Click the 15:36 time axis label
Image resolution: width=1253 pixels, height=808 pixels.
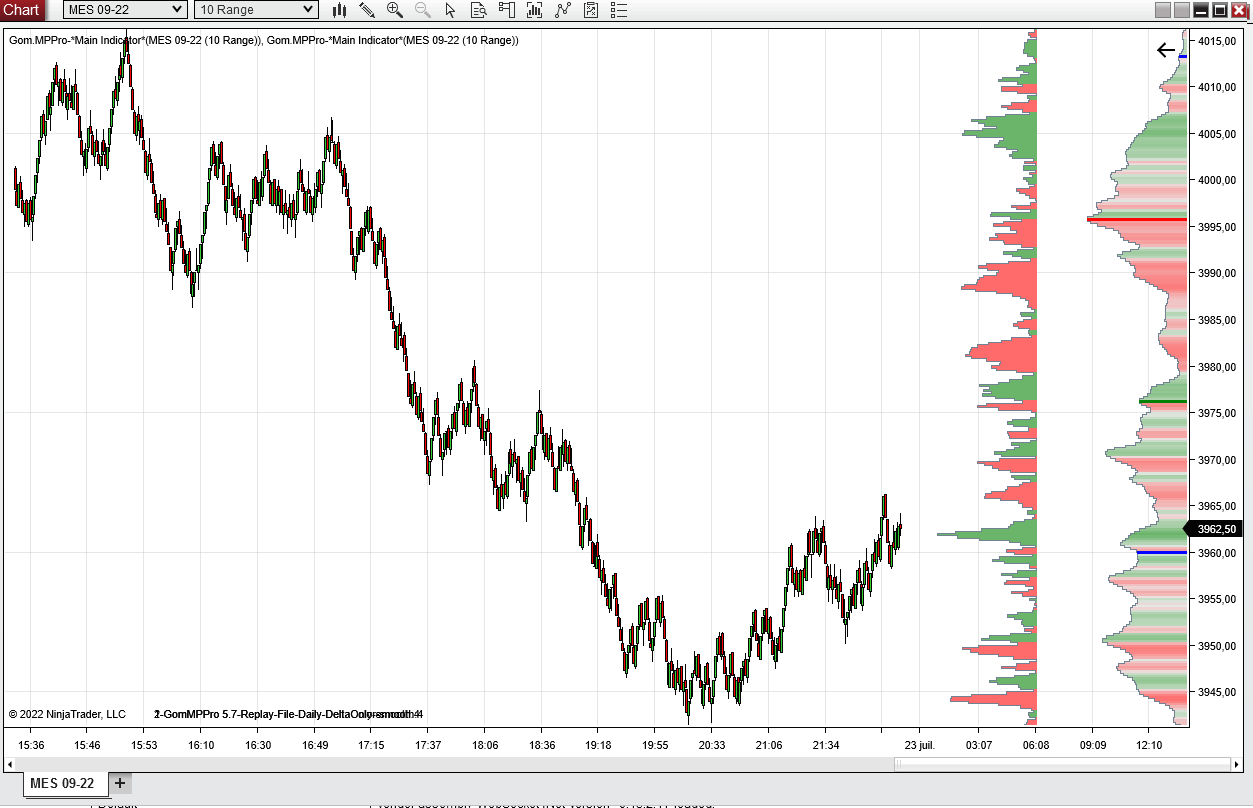pos(31,745)
